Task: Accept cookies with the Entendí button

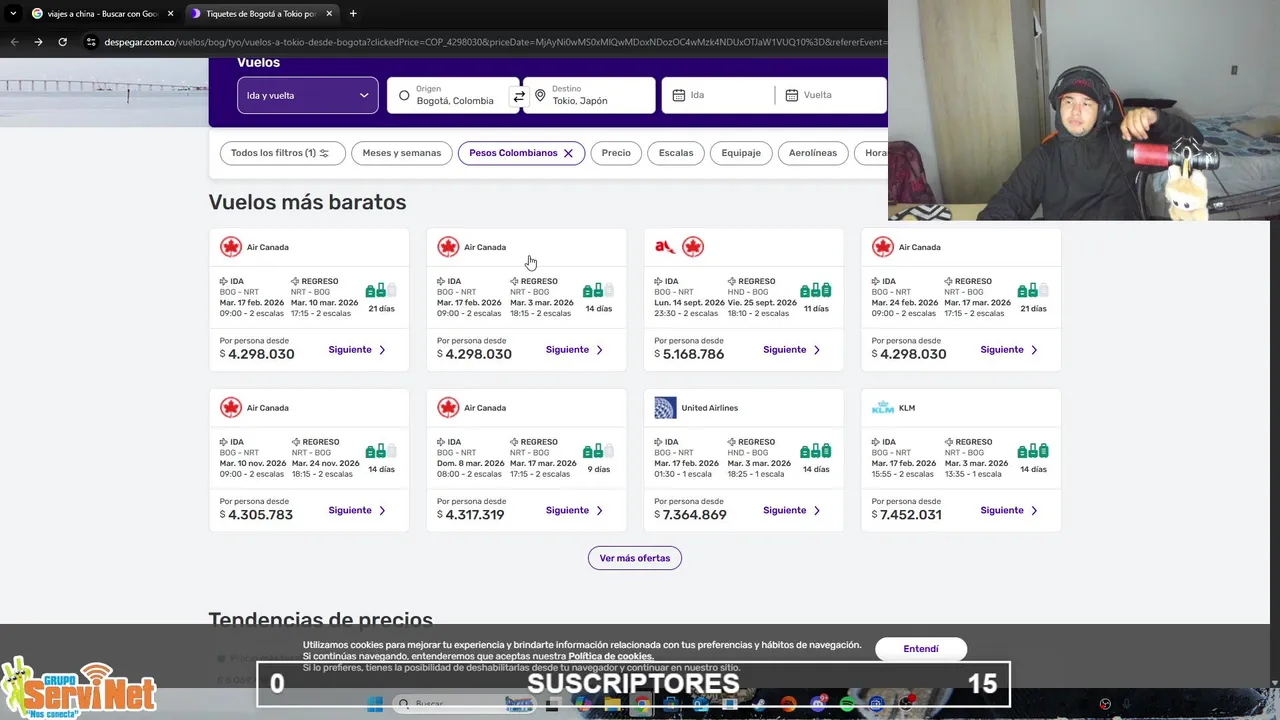Action: click(x=921, y=649)
